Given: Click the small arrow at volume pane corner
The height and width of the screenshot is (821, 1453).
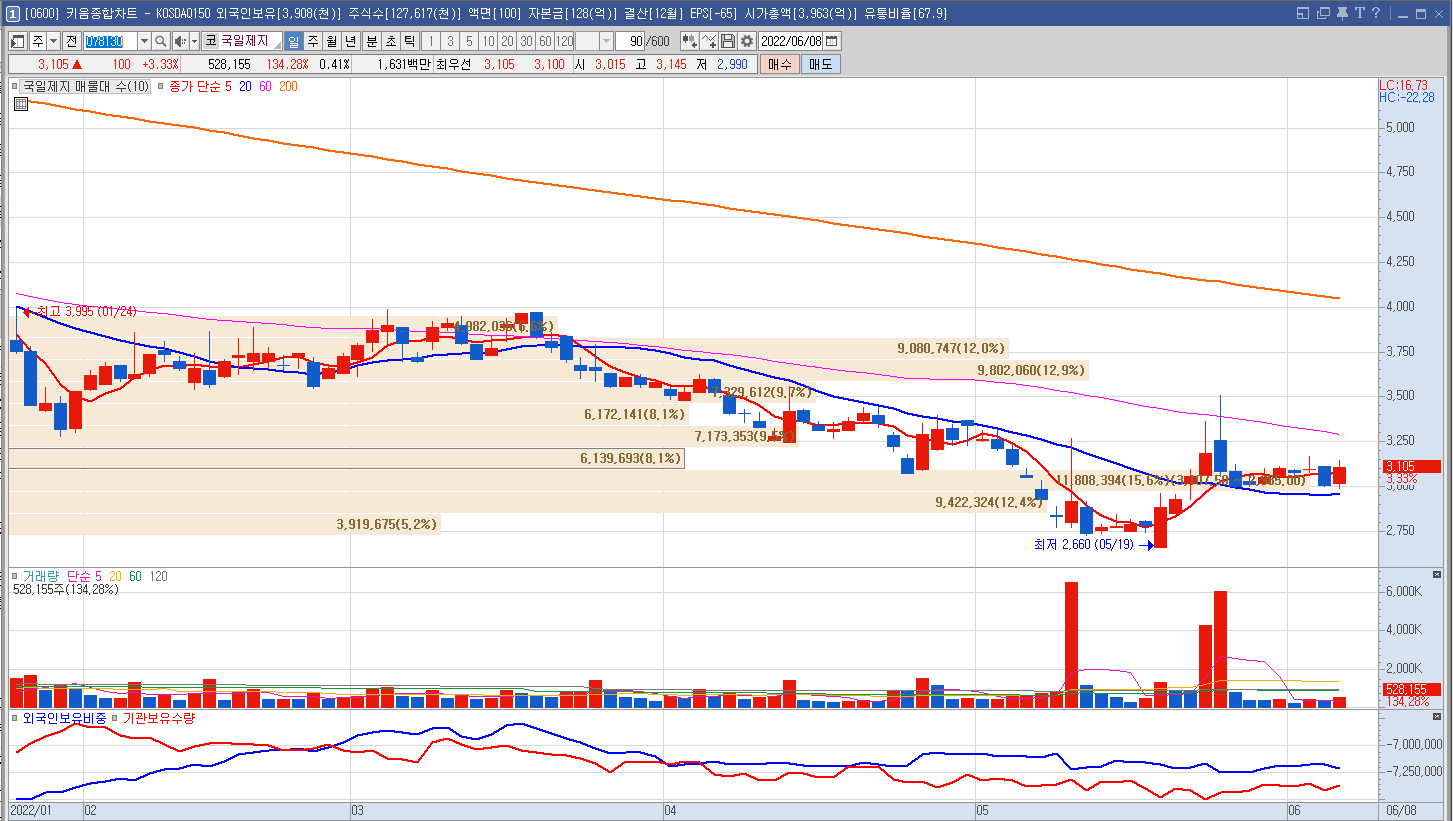Looking at the screenshot, I should 1437,576.
